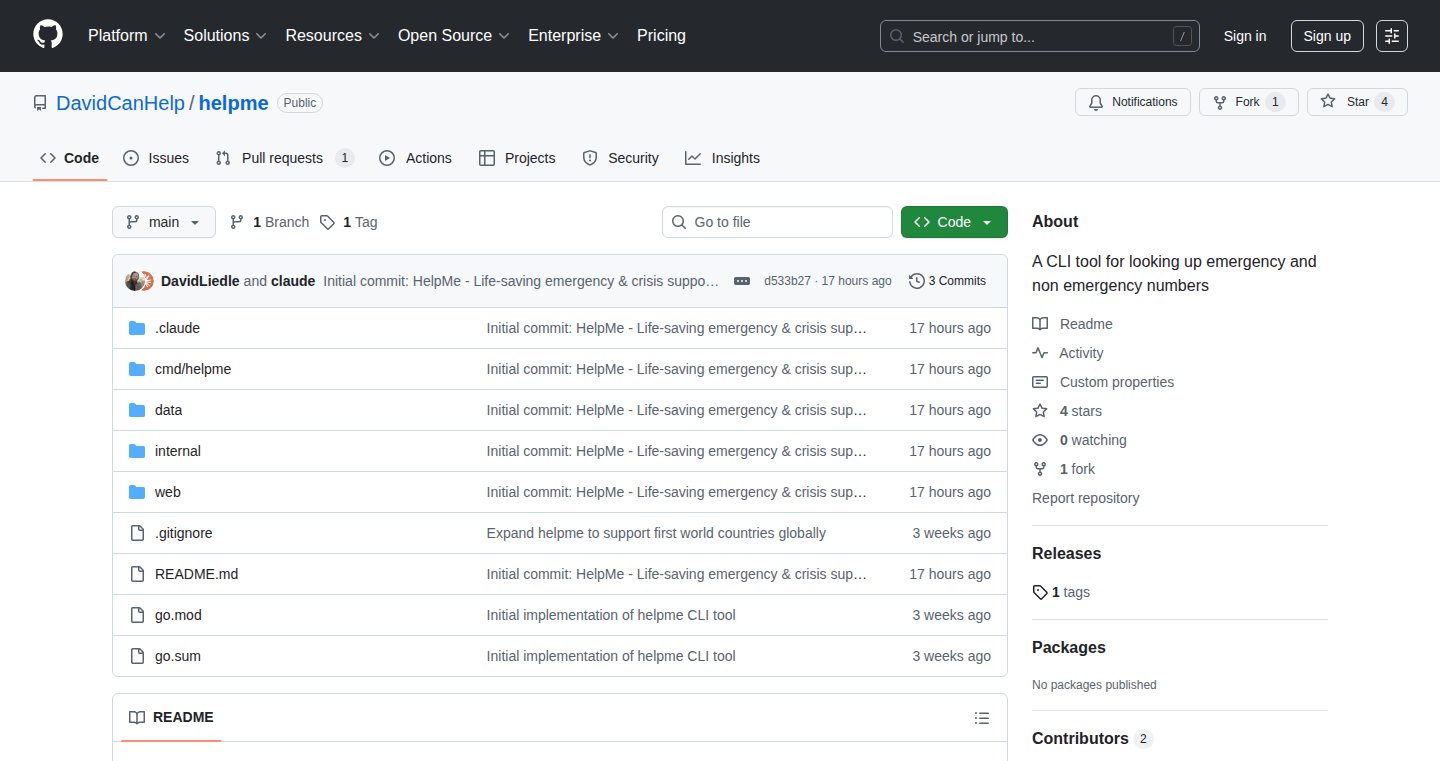The height and width of the screenshot is (761, 1440).
Task: Click the README.md file icon
Action: click(137, 574)
